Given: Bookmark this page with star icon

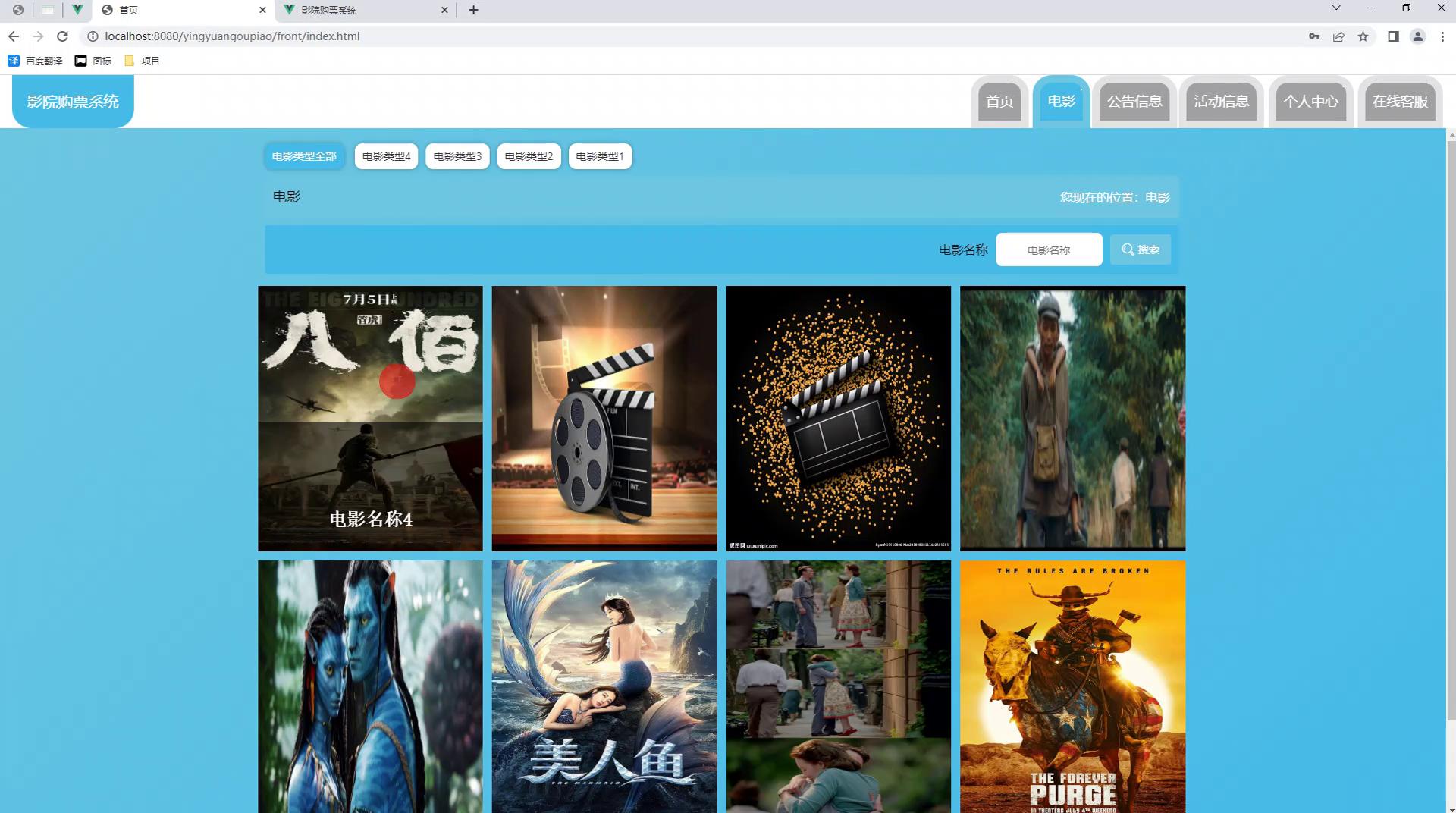Looking at the screenshot, I should point(1363,36).
